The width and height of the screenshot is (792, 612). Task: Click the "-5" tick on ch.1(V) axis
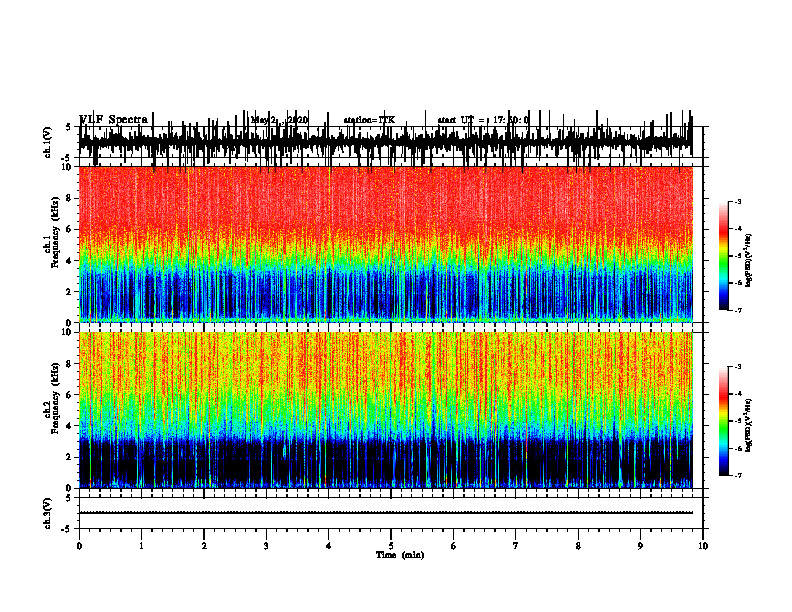[67, 158]
